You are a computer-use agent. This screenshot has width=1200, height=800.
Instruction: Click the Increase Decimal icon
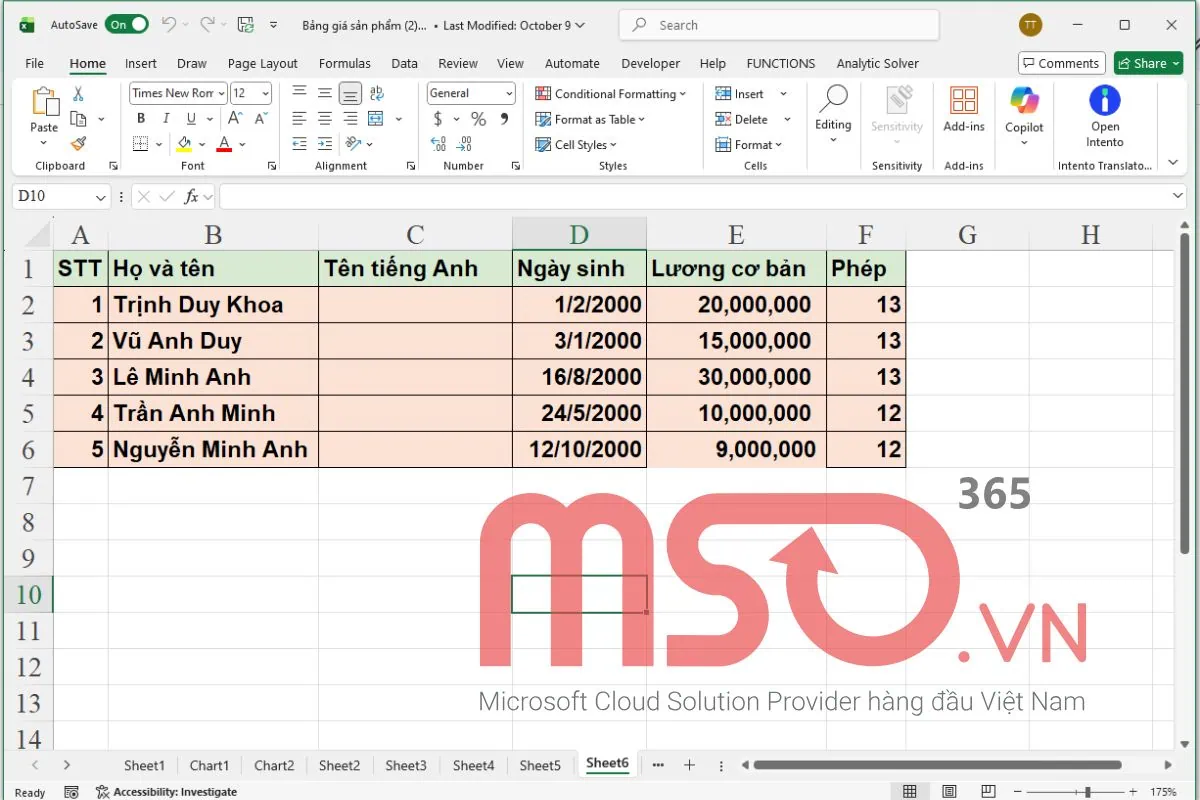coord(438,143)
